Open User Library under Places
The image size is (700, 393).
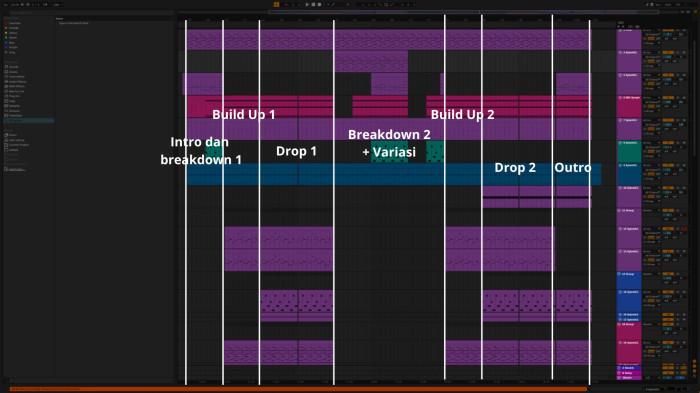pyautogui.click(x=15, y=140)
